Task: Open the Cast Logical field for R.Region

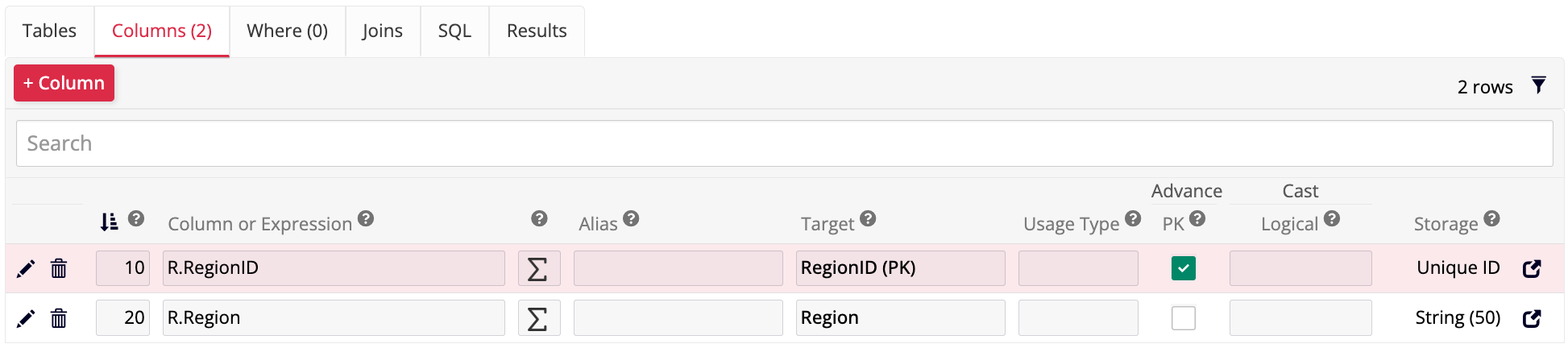Action: point(1300,318)
